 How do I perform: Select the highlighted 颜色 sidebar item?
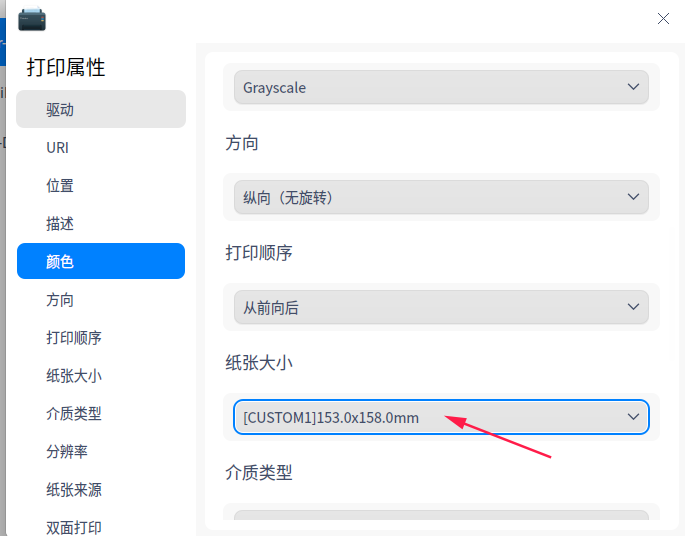click(101, 261)
